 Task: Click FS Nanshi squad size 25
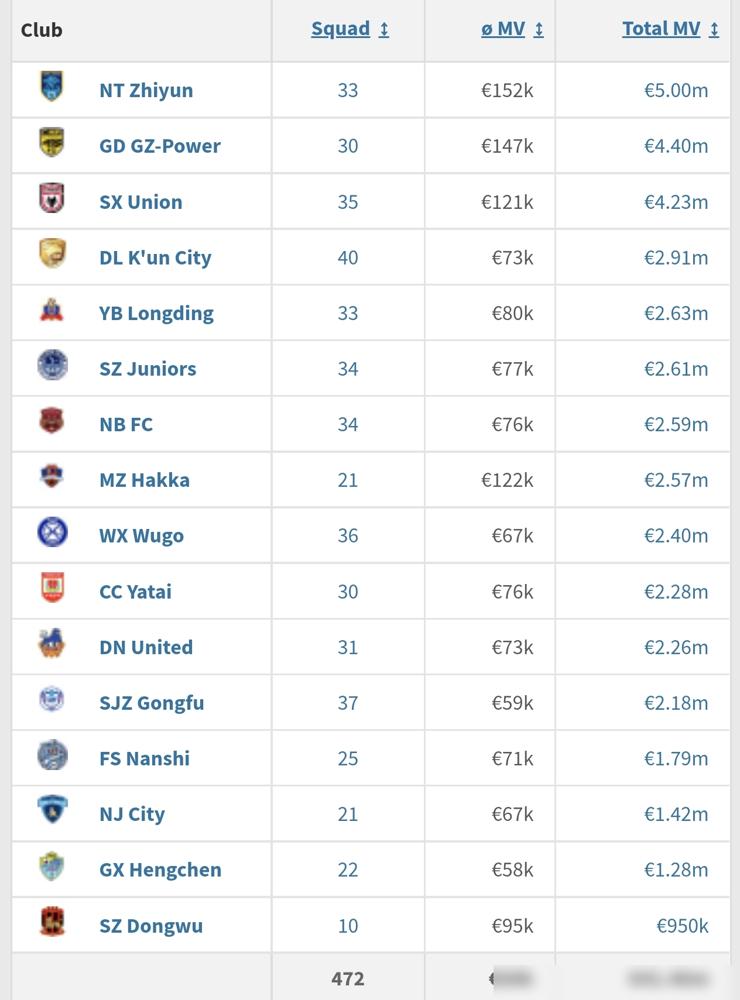click(x=348, y=759)
